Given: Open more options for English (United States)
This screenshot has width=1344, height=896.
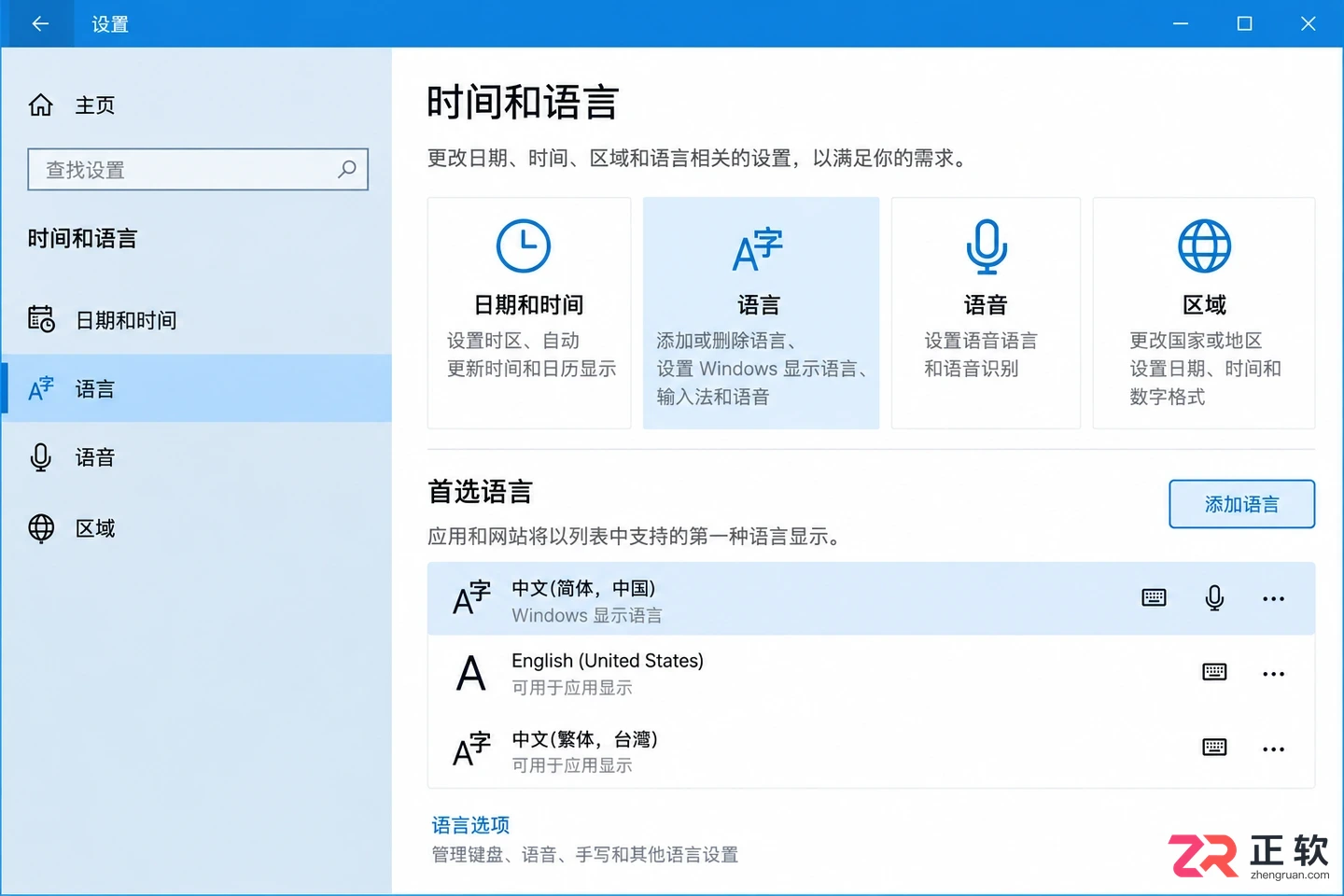Looking at the screenshot, I should [x=1274, y=674].
